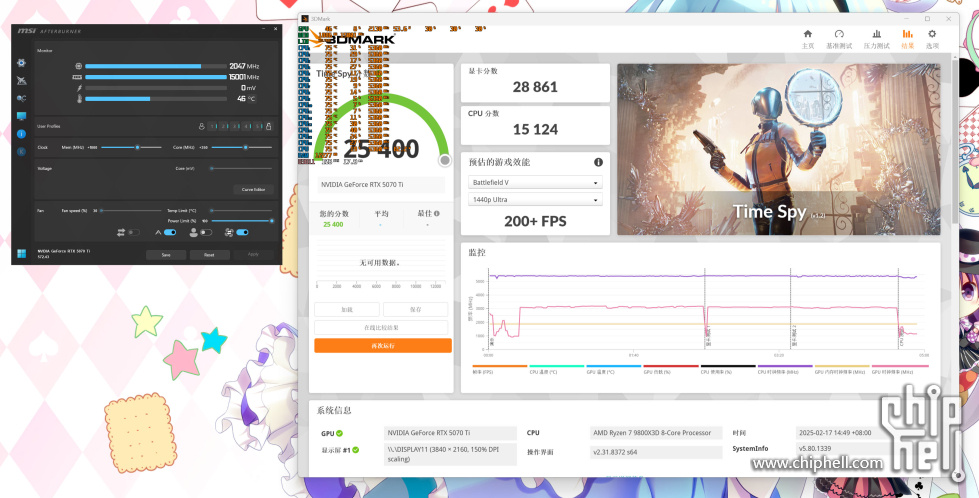Viewport: 979px width, 498px height.
Task: Toggle the CPU 温度 (°C) chart legend
Action: pyautogui.click(x=557, y=369)
